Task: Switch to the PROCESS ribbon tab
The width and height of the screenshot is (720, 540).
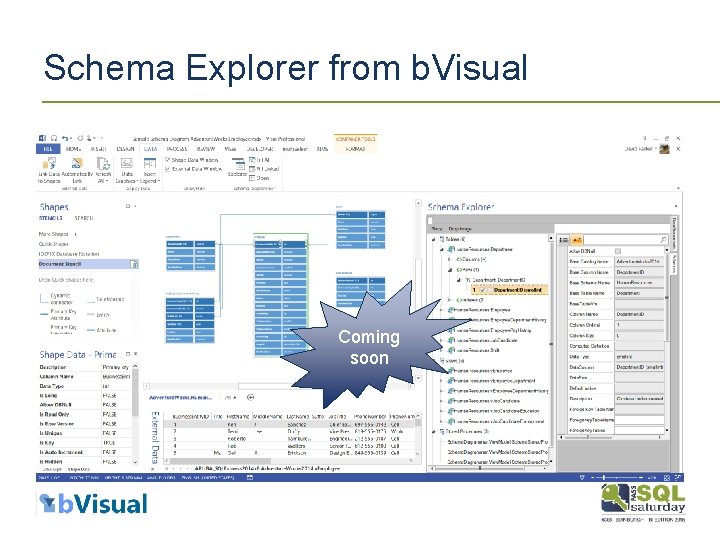Action: pos(176,149)
